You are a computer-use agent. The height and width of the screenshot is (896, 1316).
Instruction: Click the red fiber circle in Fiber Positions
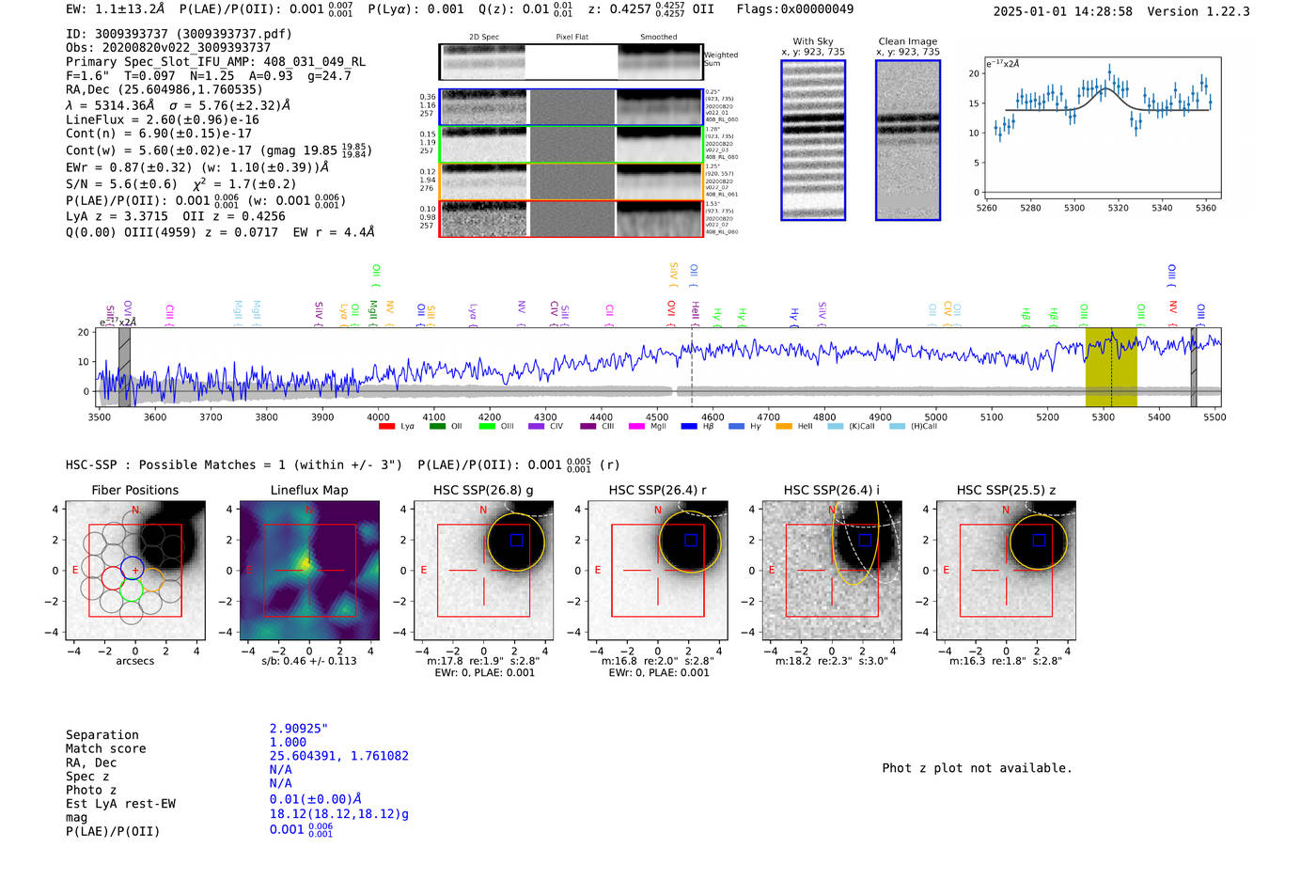click(112, 578)
